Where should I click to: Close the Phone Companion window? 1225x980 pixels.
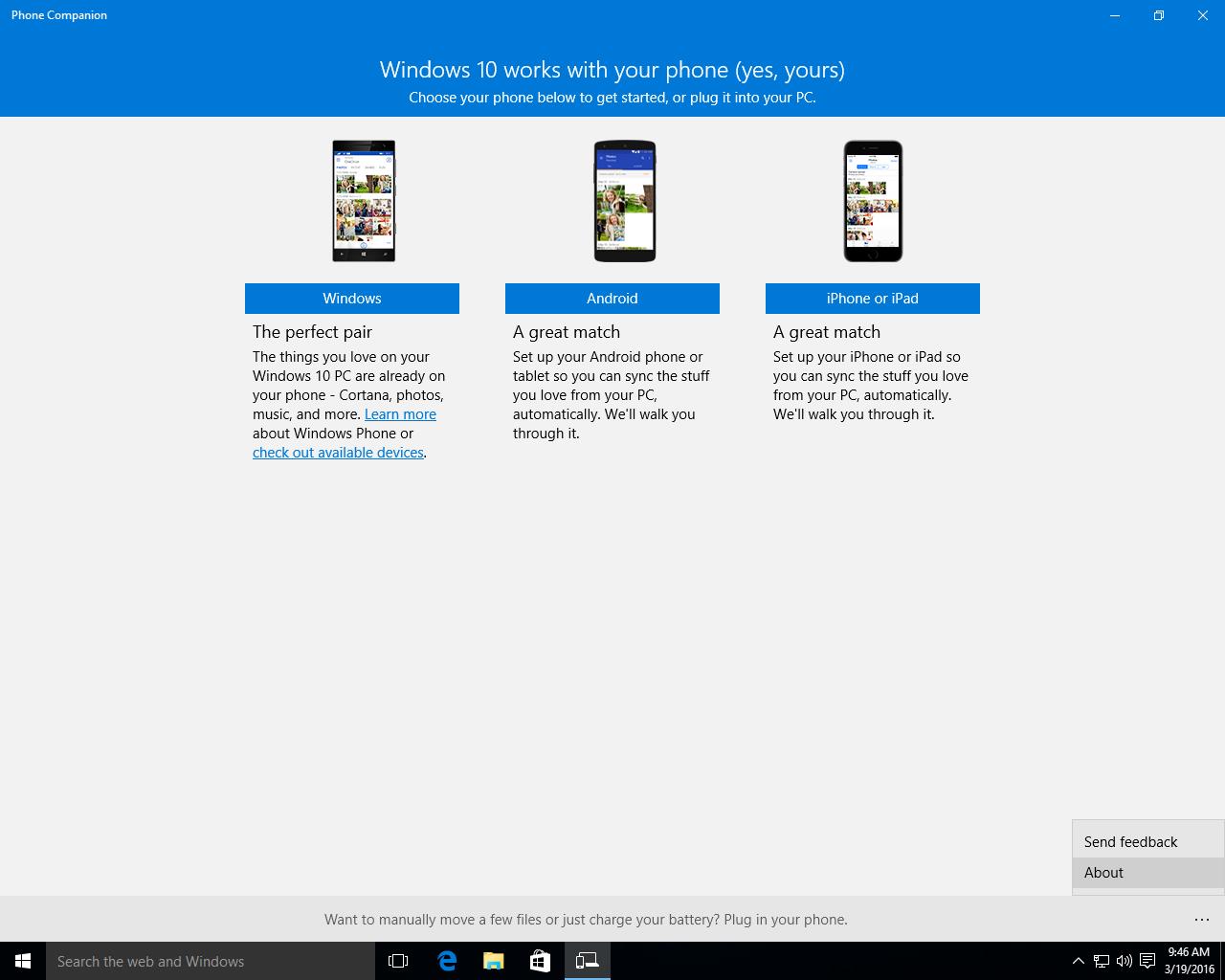pyautogui.click(x=1203, y=15)
